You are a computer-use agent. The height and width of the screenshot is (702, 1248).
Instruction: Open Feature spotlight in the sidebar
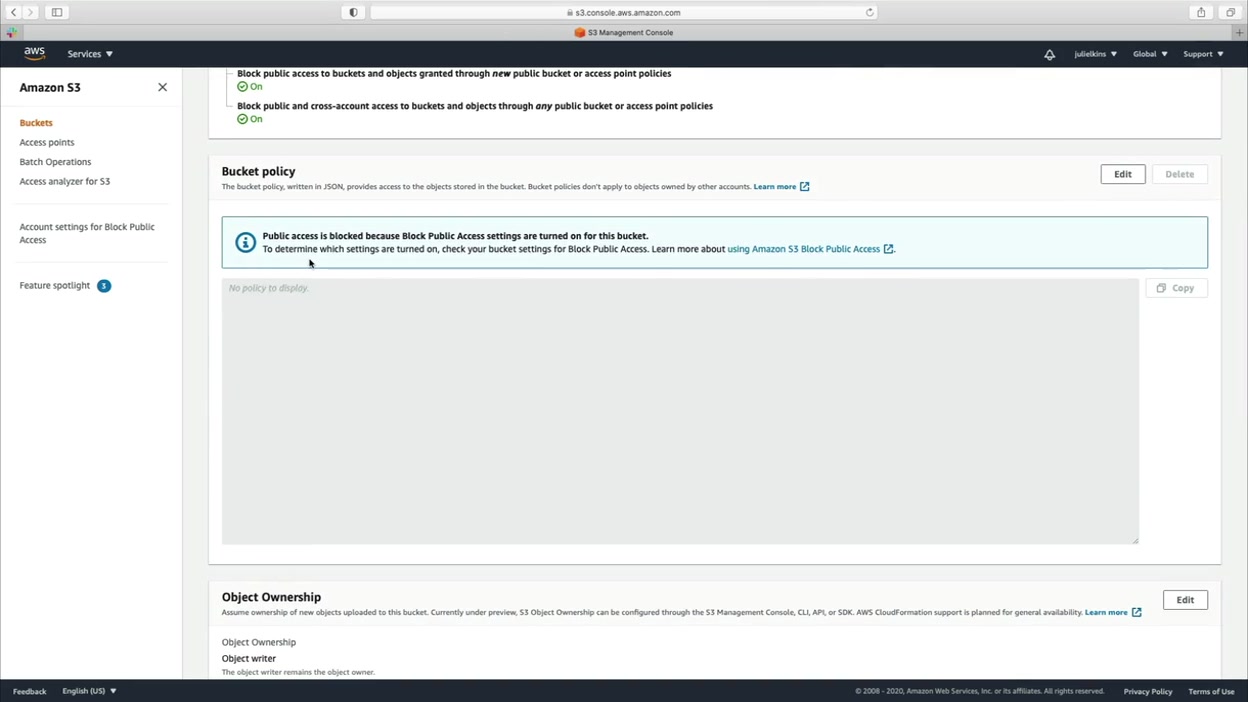tap(55, 286)
